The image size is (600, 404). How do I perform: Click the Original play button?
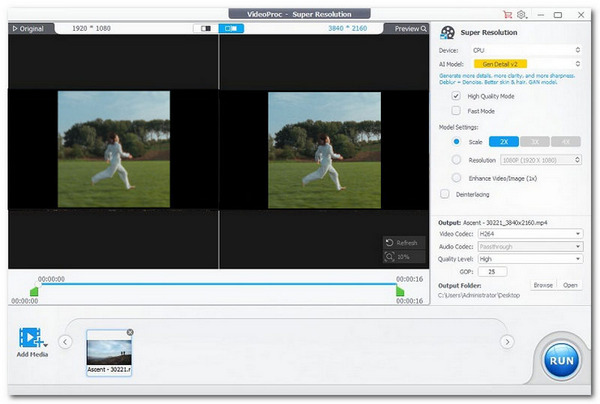tap(28, 29)
